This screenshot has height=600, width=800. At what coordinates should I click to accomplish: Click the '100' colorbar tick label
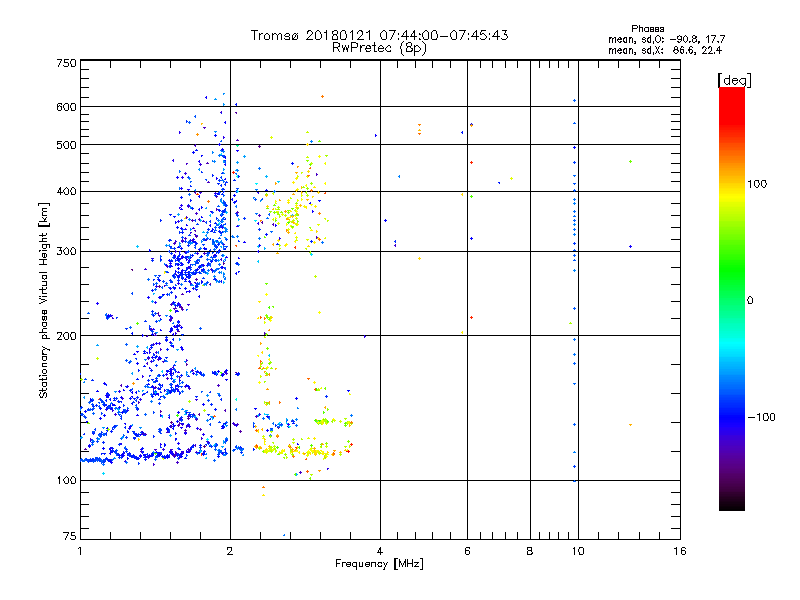point(757,184)
